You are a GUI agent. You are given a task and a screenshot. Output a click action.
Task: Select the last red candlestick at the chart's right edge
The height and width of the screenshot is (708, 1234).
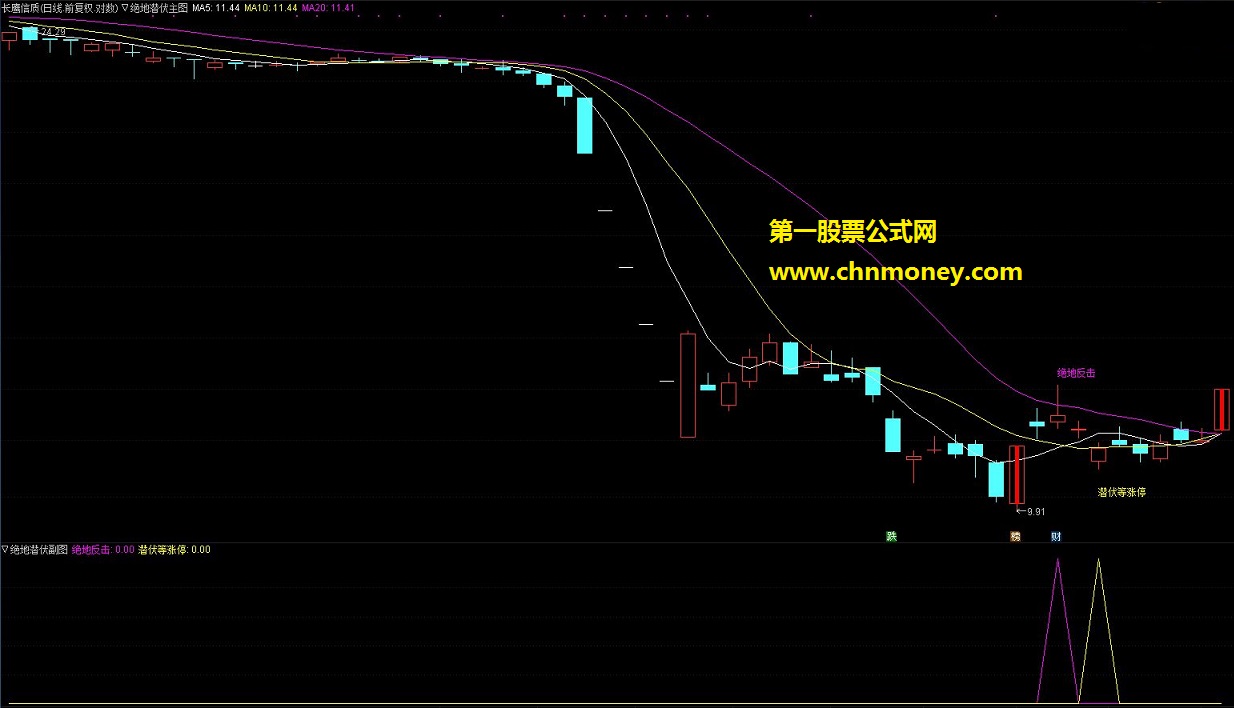coord(1222,409)
